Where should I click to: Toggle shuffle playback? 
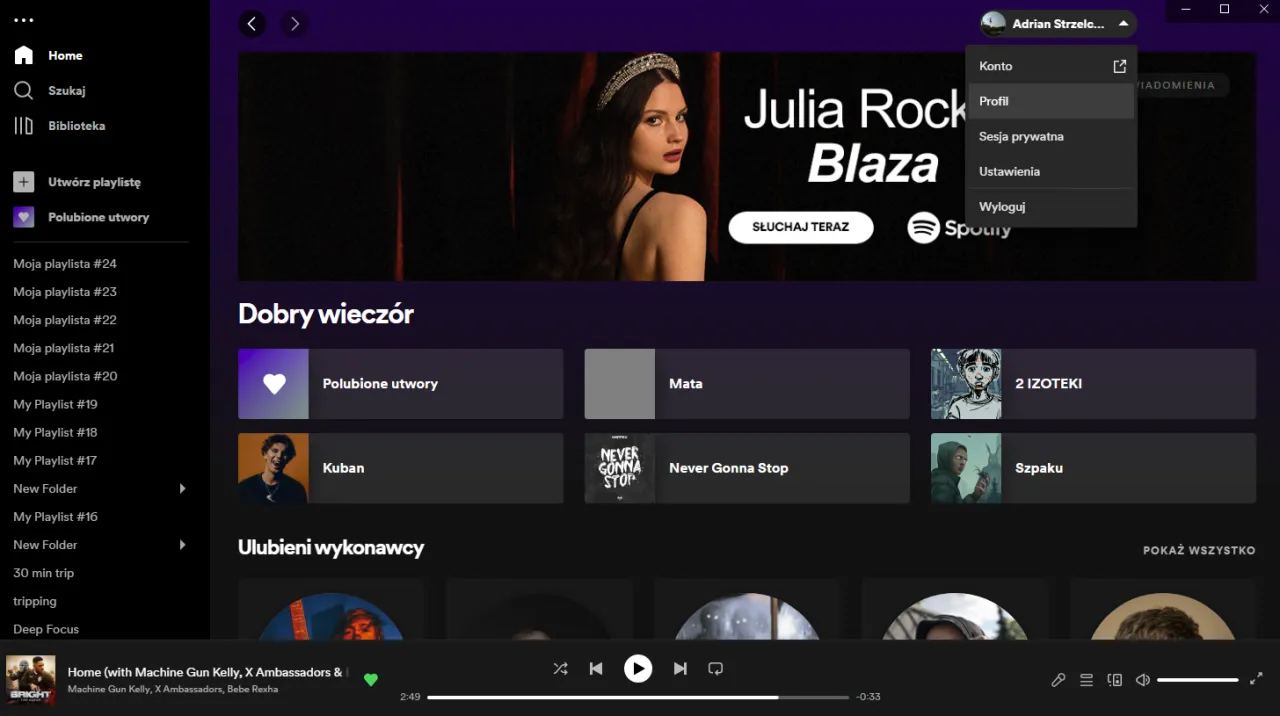coord(560,668)
